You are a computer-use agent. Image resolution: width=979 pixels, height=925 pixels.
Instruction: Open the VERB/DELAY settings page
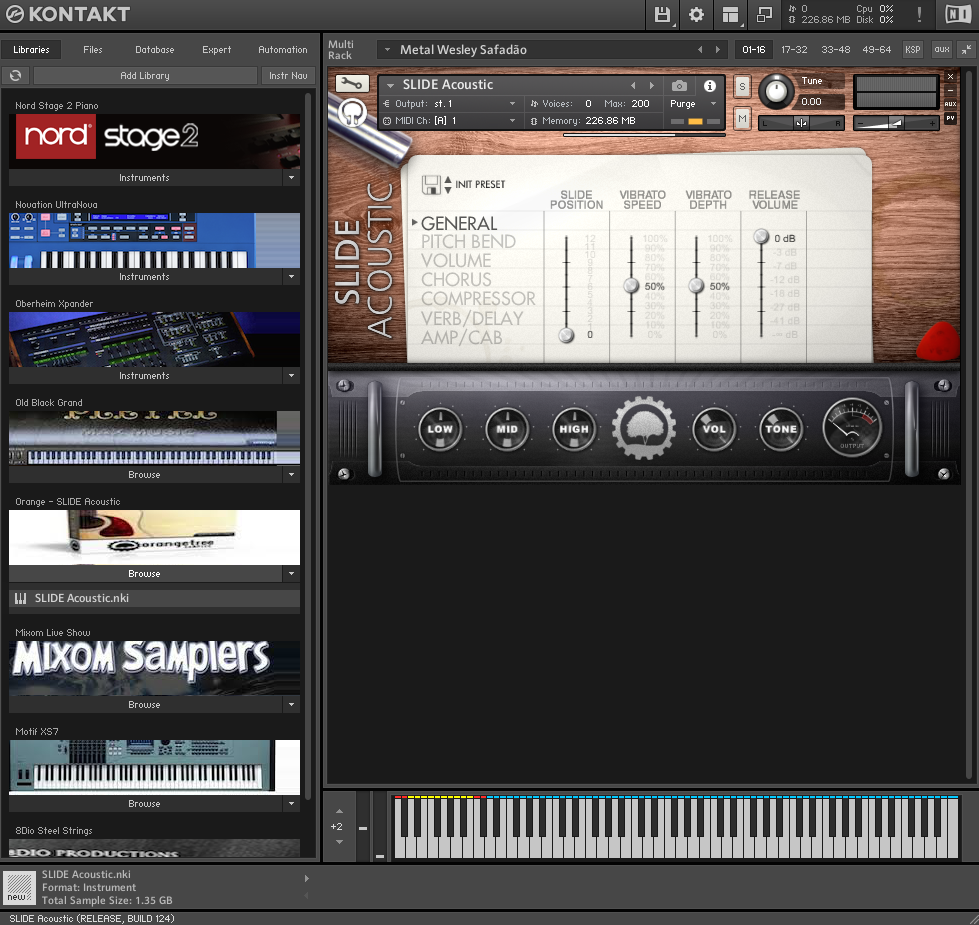click(472, 318)
